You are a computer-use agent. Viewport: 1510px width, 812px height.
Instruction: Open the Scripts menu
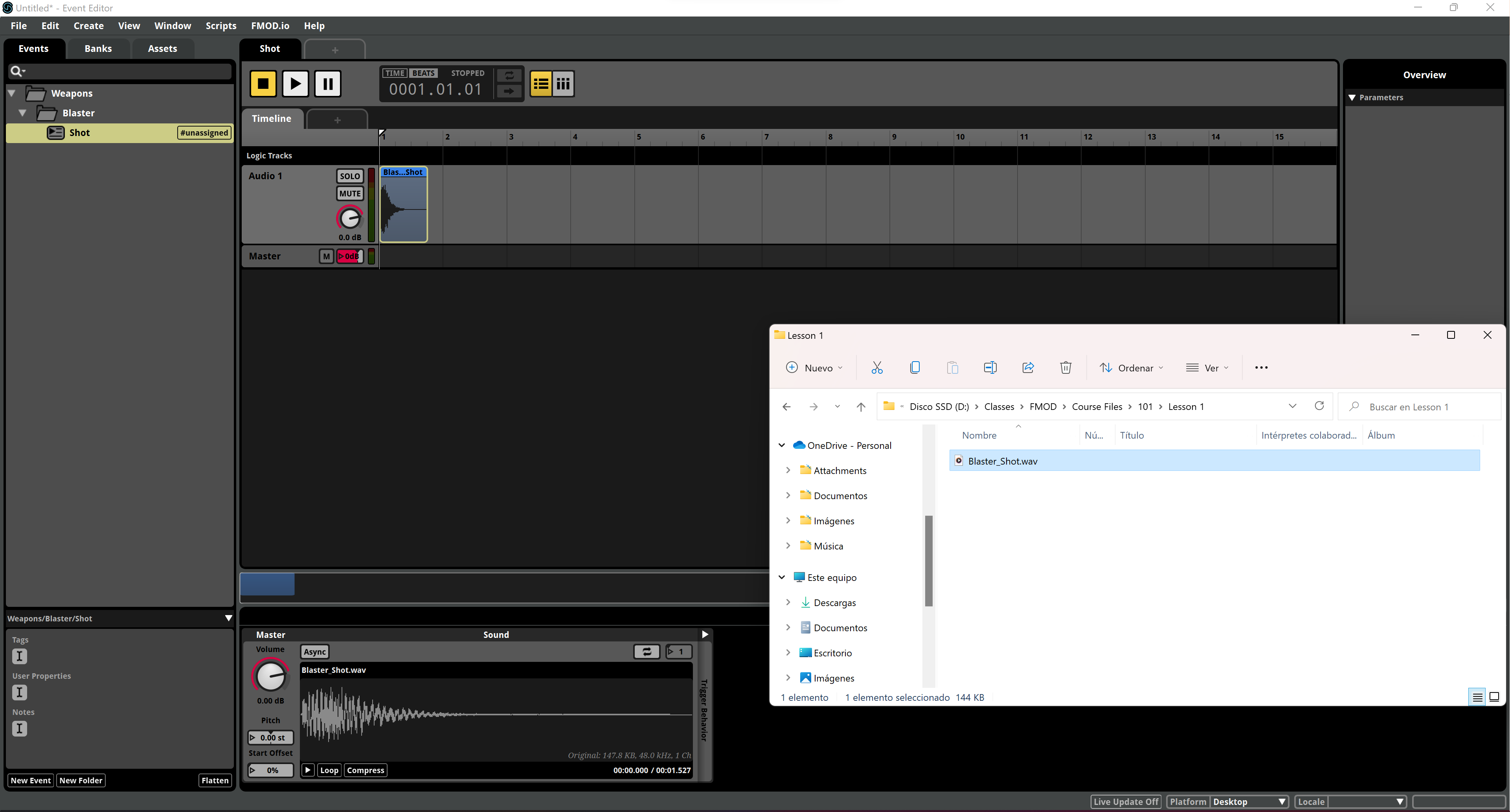click(221, 26)
